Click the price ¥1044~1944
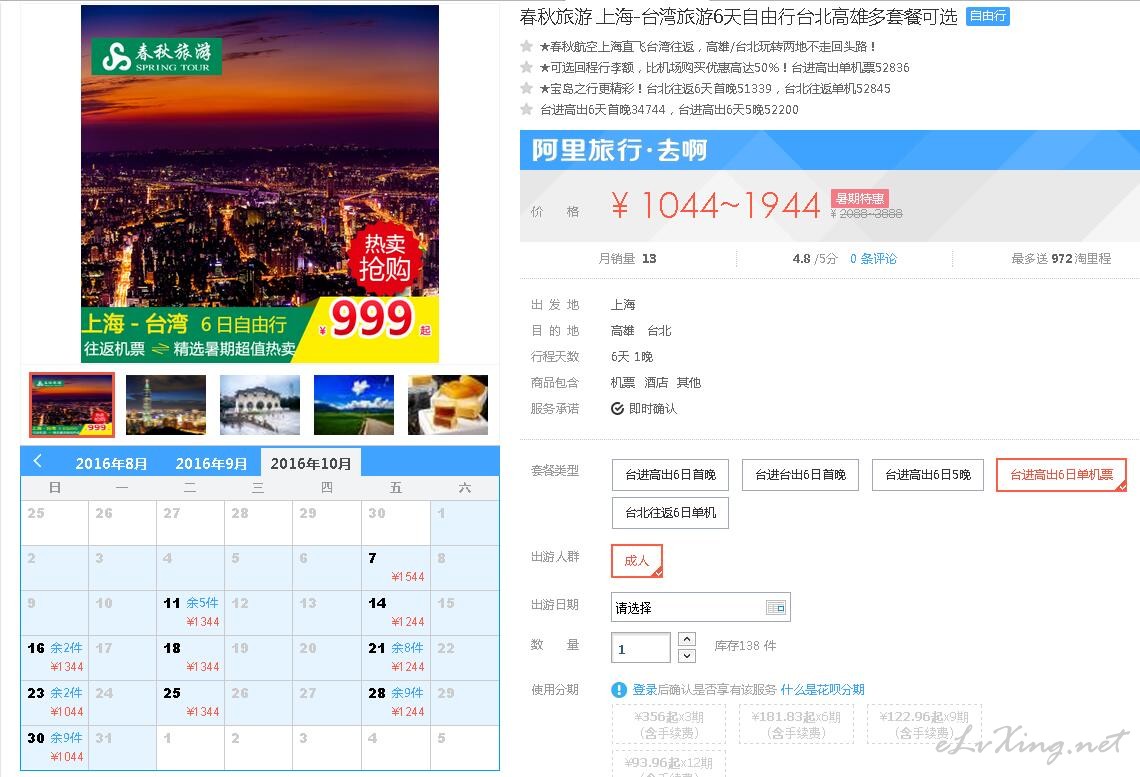Viewport: 1140px width, 777px height. click(x=715, y=206)
